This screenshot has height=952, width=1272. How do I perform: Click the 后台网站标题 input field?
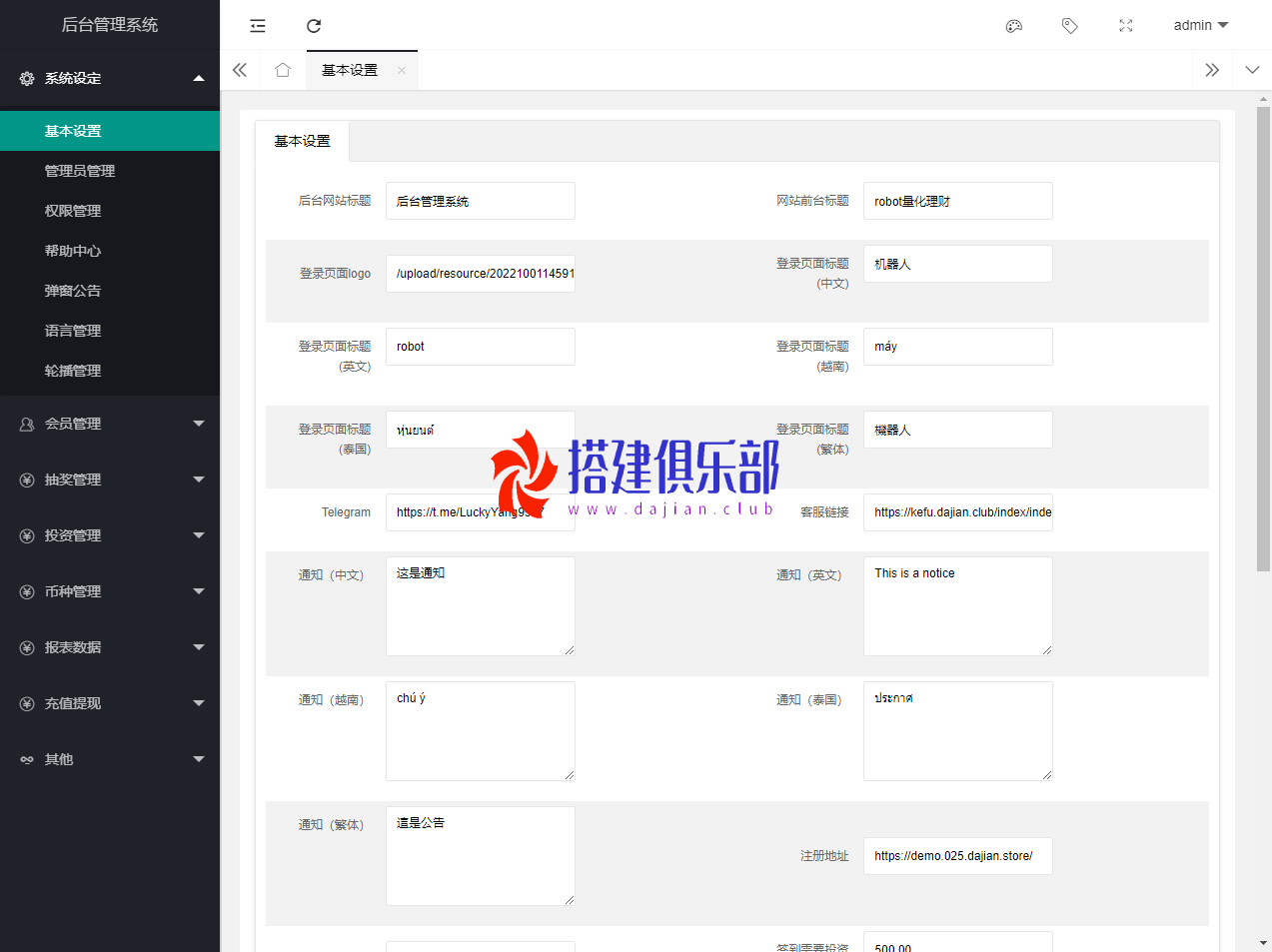click(x=481, y=201)
